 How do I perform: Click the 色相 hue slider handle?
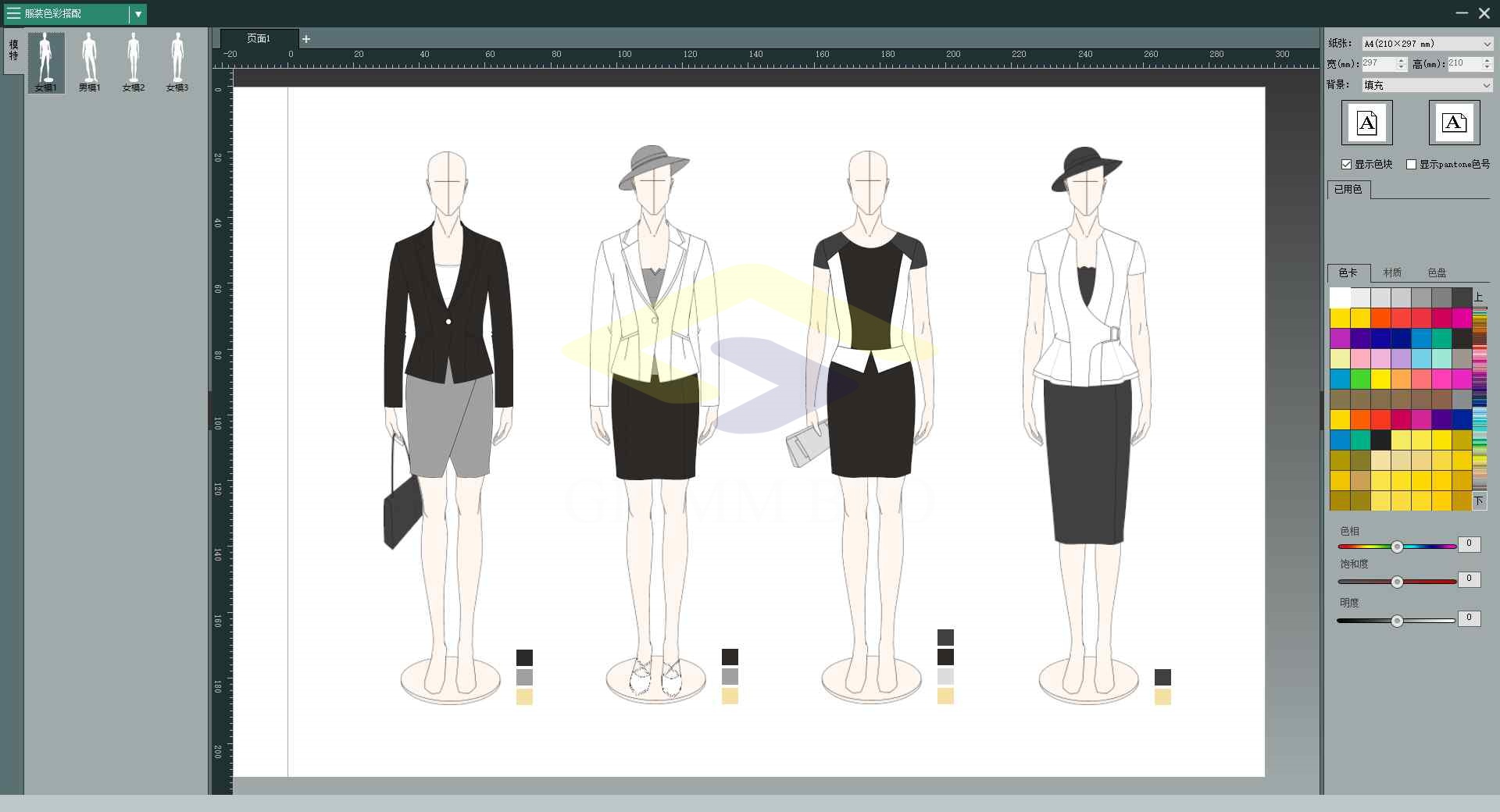point(1397,547)
